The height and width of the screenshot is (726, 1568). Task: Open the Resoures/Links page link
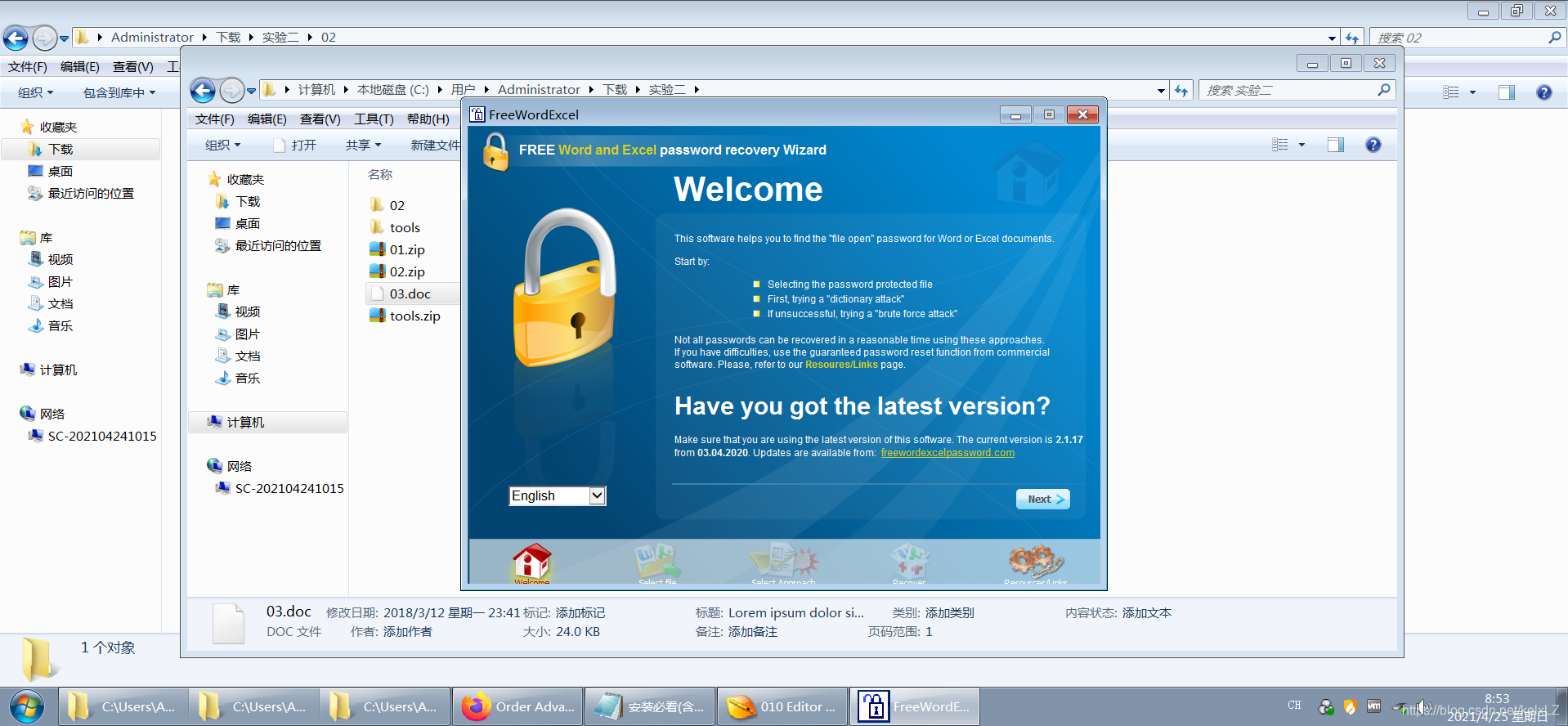pyautogui.click(x=841, y=365)
